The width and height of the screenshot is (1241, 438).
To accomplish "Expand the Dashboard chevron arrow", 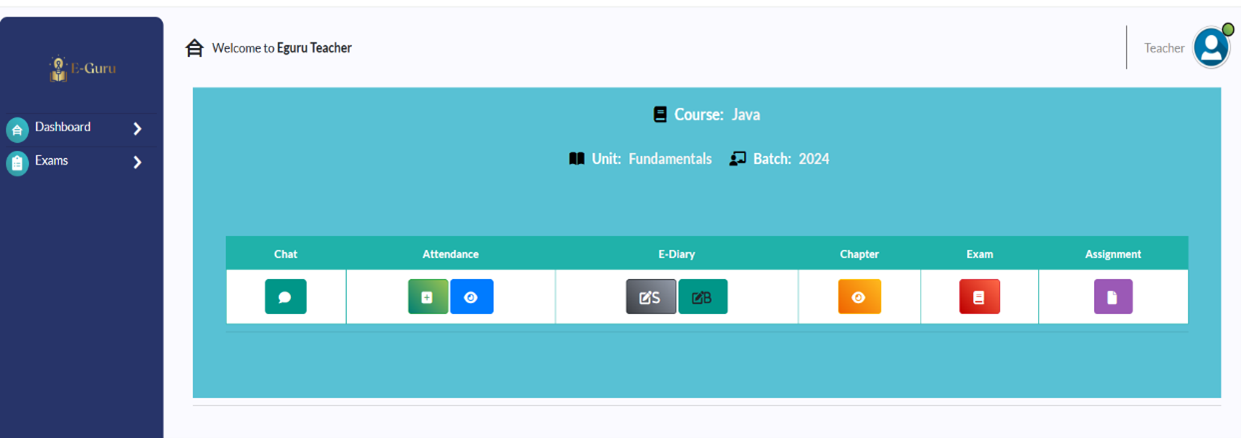I will pyautogui.click(x=138, y=129).
